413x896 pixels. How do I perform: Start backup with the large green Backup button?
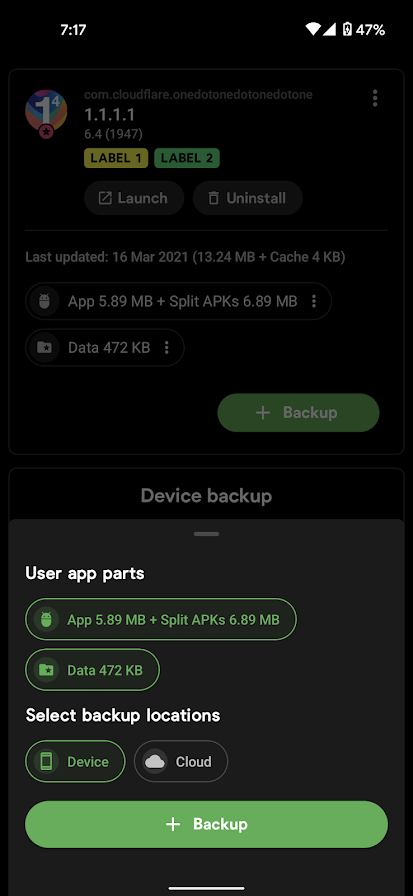pos(206,824)
